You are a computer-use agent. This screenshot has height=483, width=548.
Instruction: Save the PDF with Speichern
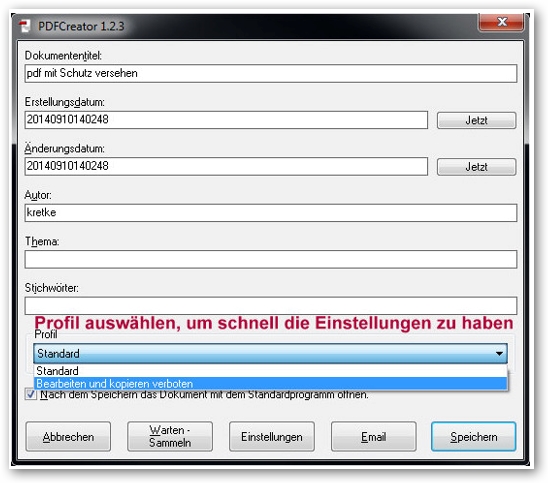tap(474, 437)
